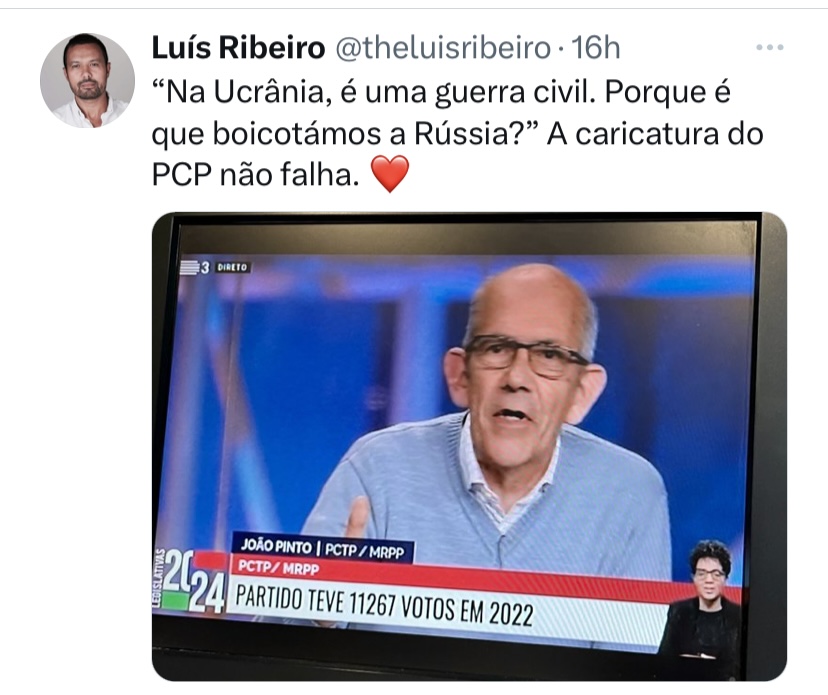
Task: Click the 'que boicotámos a Rússia?' line
Action: [345, 134]
